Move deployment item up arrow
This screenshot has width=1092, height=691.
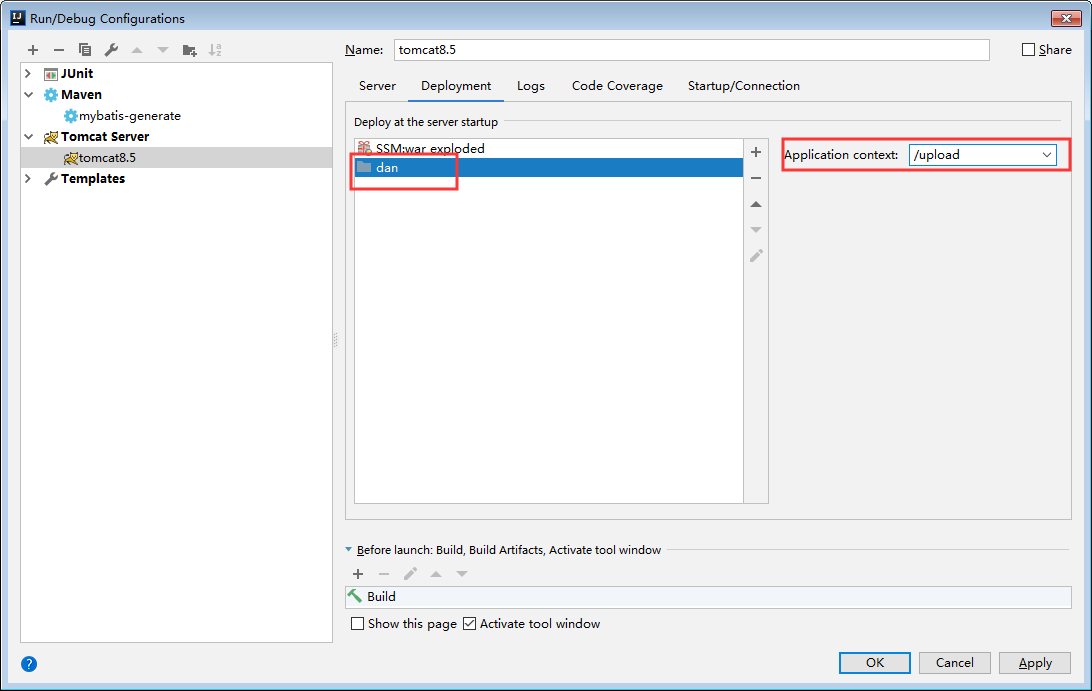pos(756,204)
